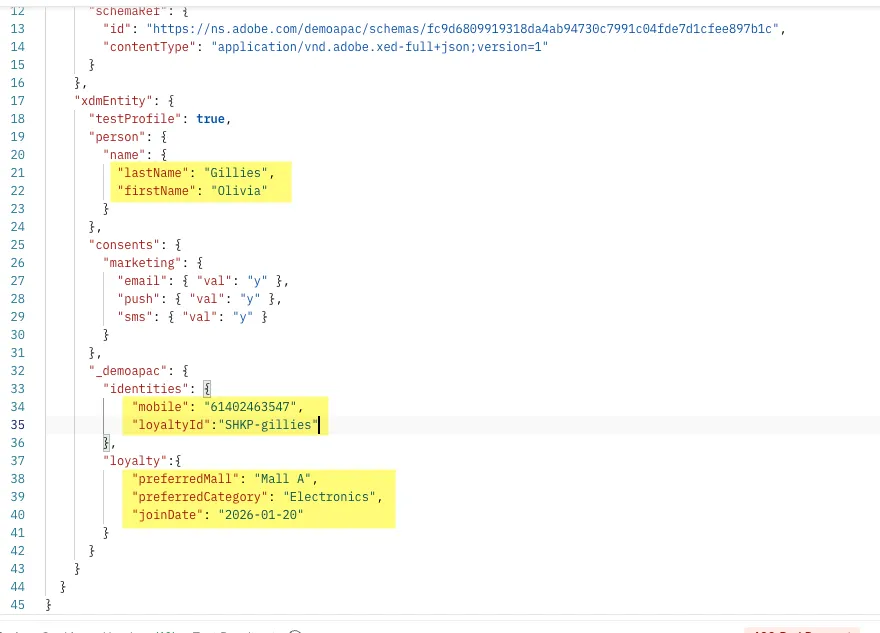Select the "SHKP-gillies" loyalty ID value
This screenshot has height=633, width=880.
[x=268, y=424]
